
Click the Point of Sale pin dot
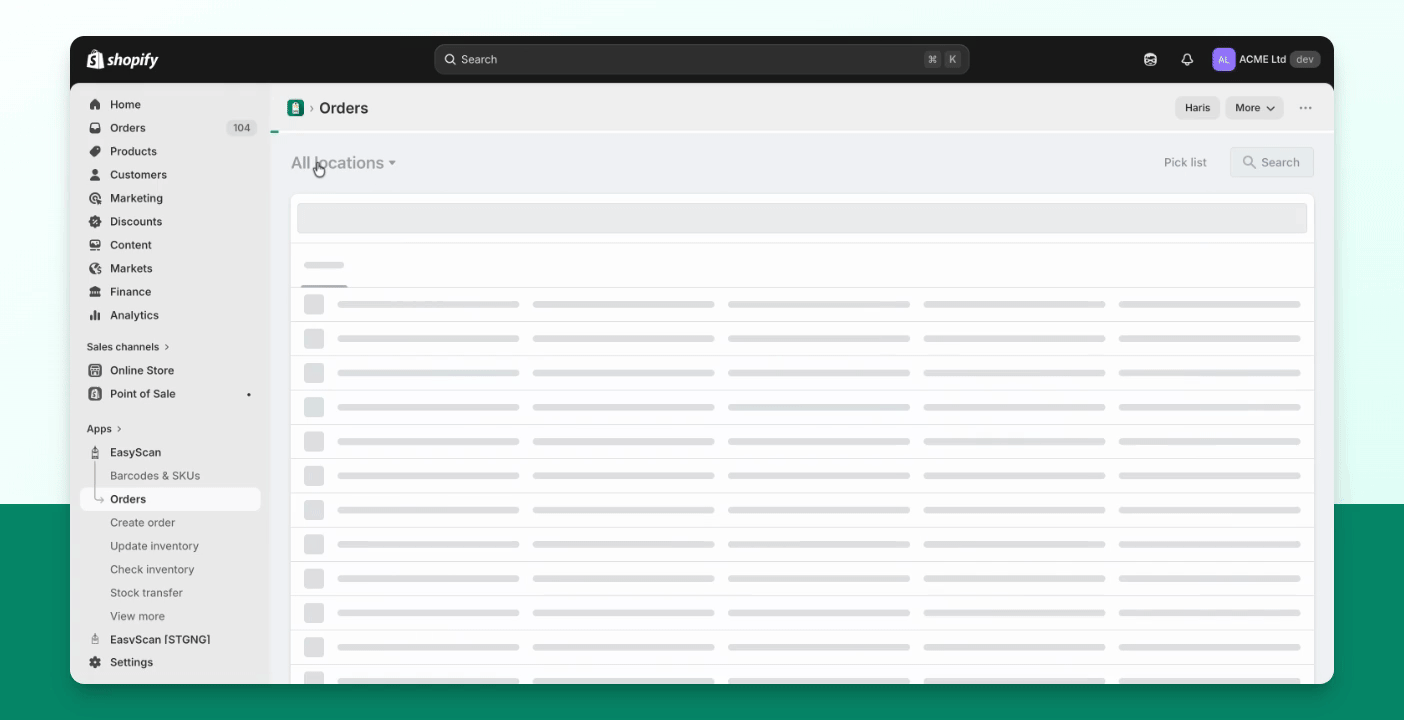coord(249,395)
